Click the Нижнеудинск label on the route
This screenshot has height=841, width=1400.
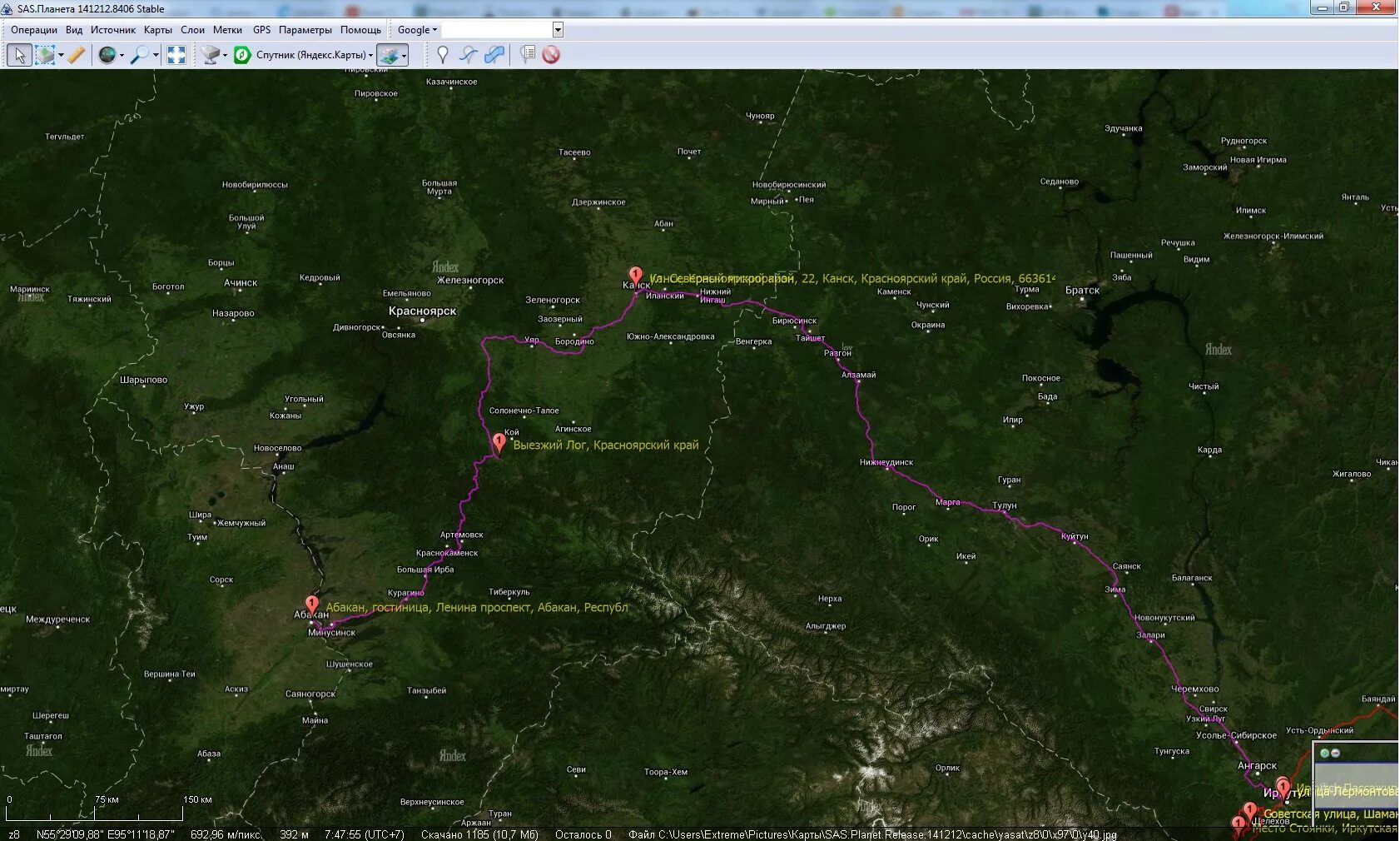pyautogui.click(x=886, y=463)
